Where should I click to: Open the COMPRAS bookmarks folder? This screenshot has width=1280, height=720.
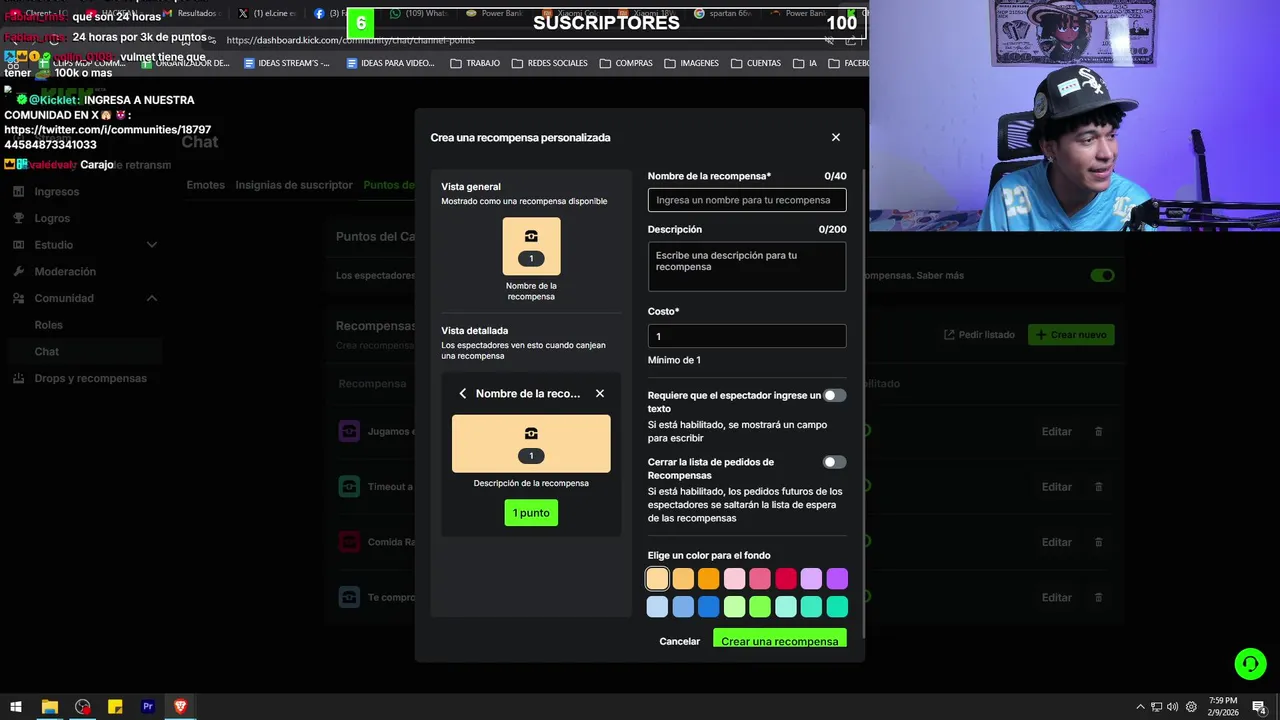626,63
